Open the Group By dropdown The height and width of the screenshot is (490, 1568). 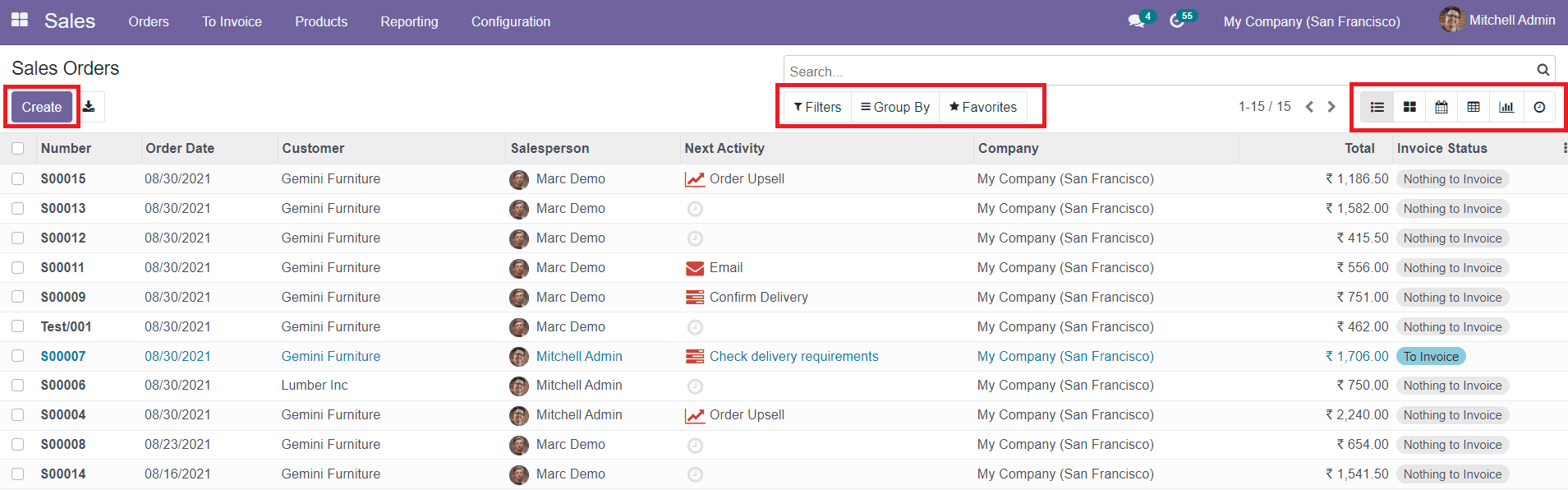click(895, 107)
